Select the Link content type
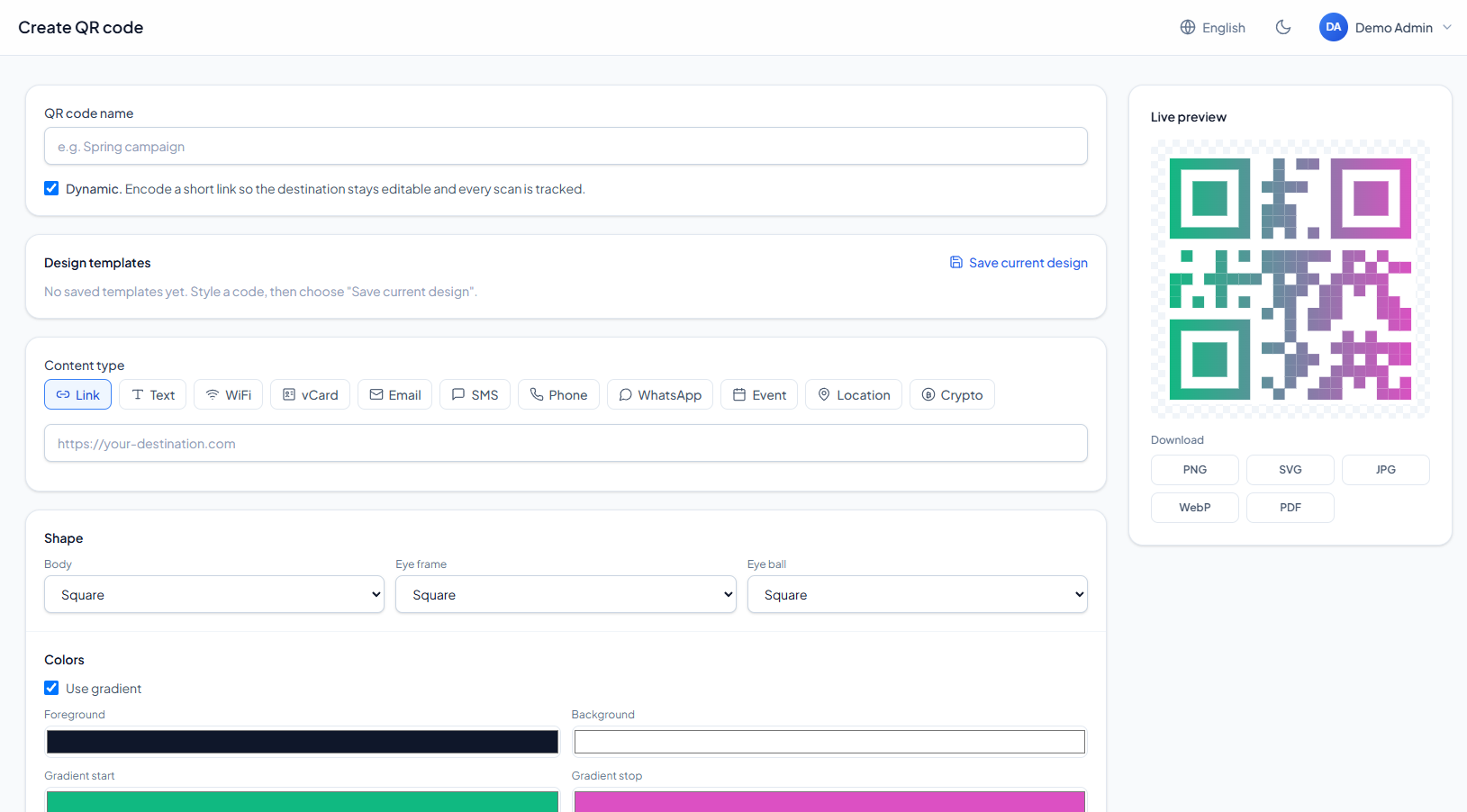The height and width of the screenshot is (812, 1467). pyautogui.click(x=78, y=395)
